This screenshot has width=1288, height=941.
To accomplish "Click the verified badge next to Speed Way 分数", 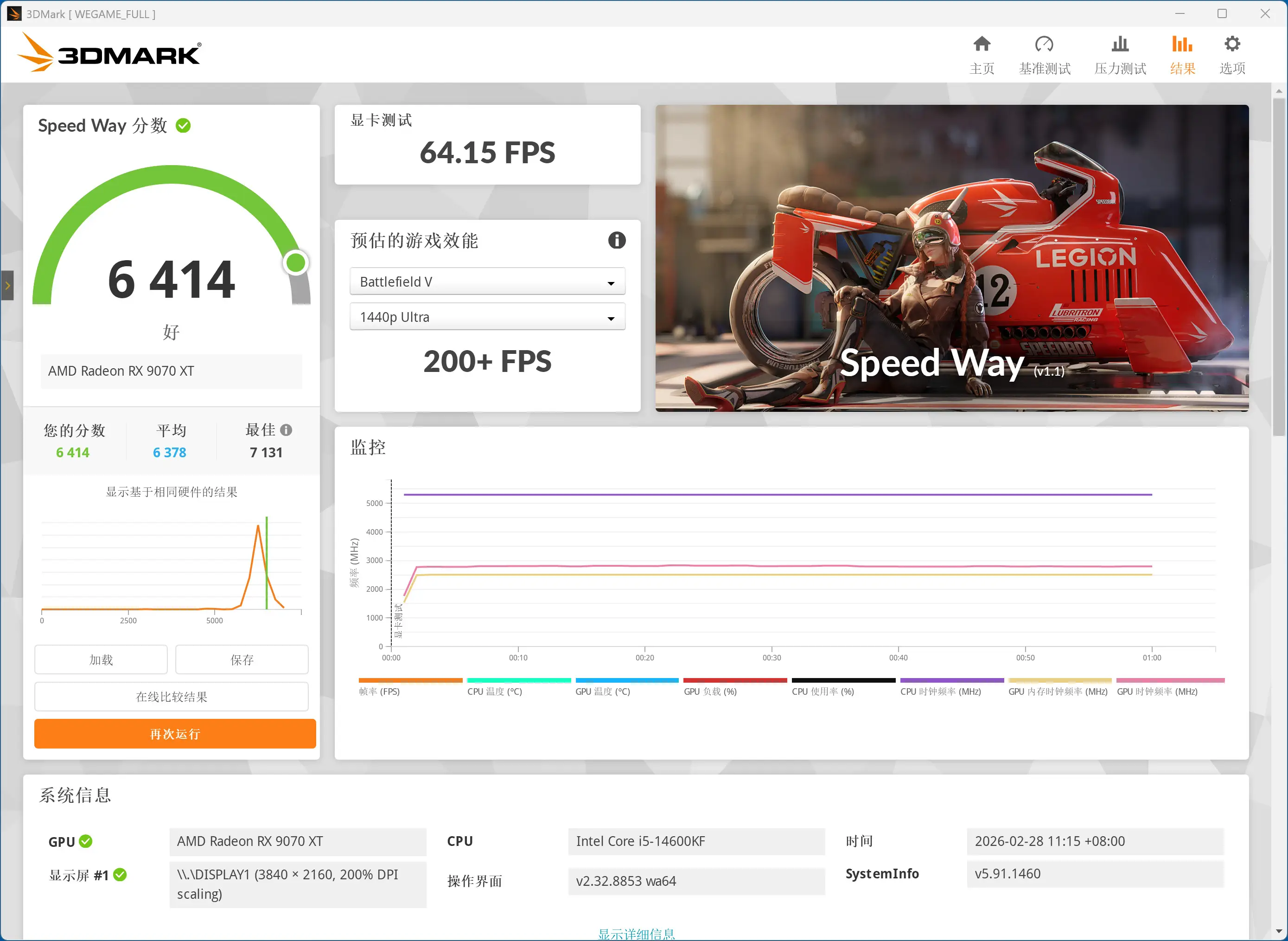I will 183,125.
